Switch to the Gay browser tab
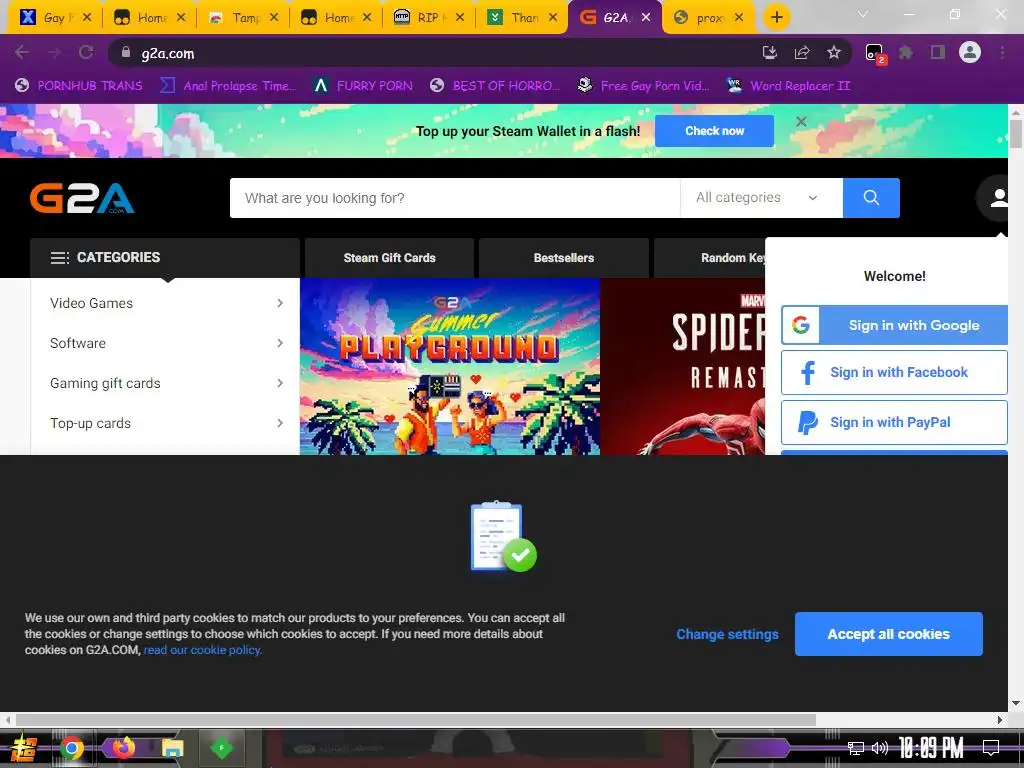 [x=55, y=18]
